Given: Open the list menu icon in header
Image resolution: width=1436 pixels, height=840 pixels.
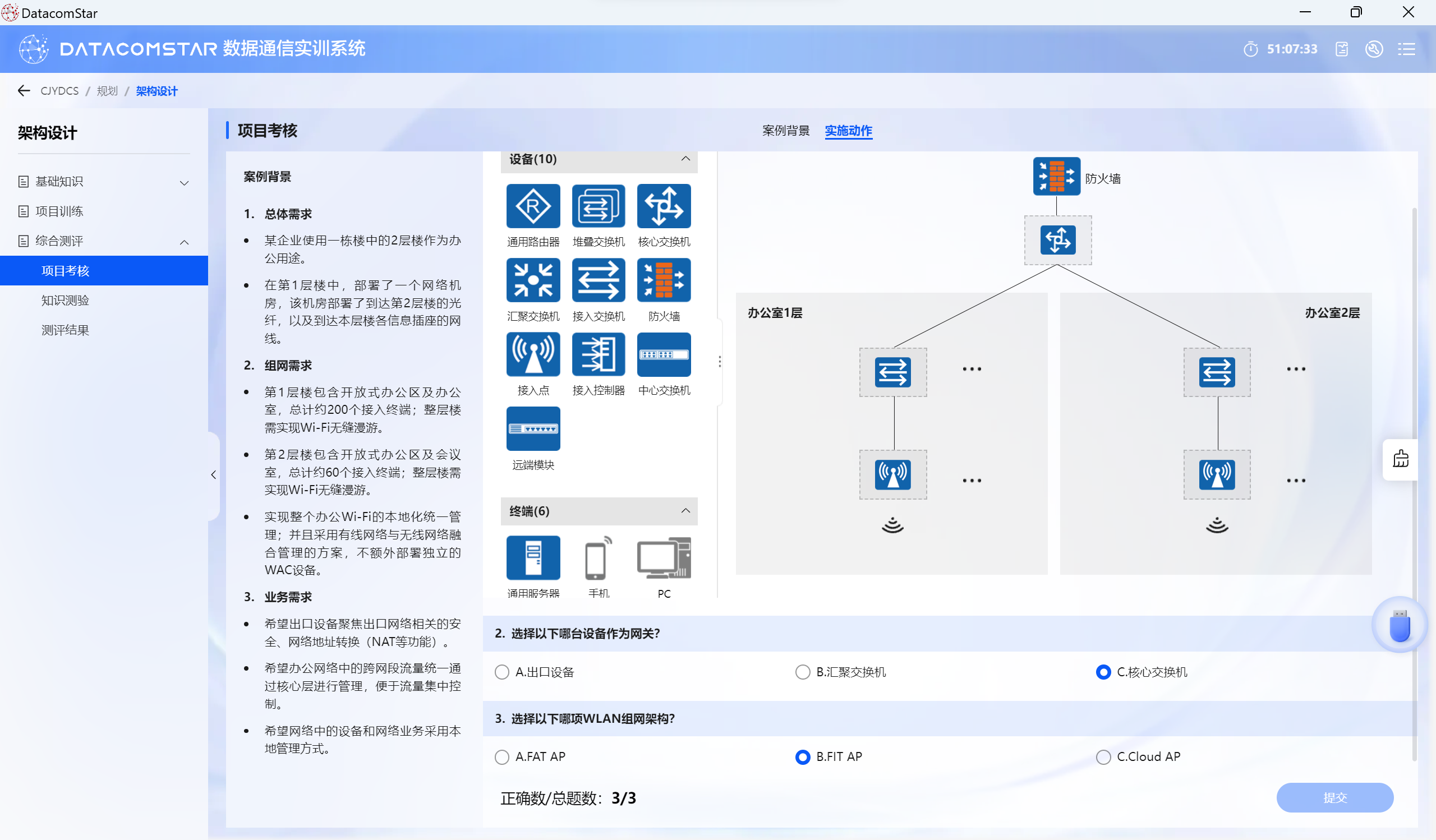Looking at the screenshot, I should point(1406,49).
